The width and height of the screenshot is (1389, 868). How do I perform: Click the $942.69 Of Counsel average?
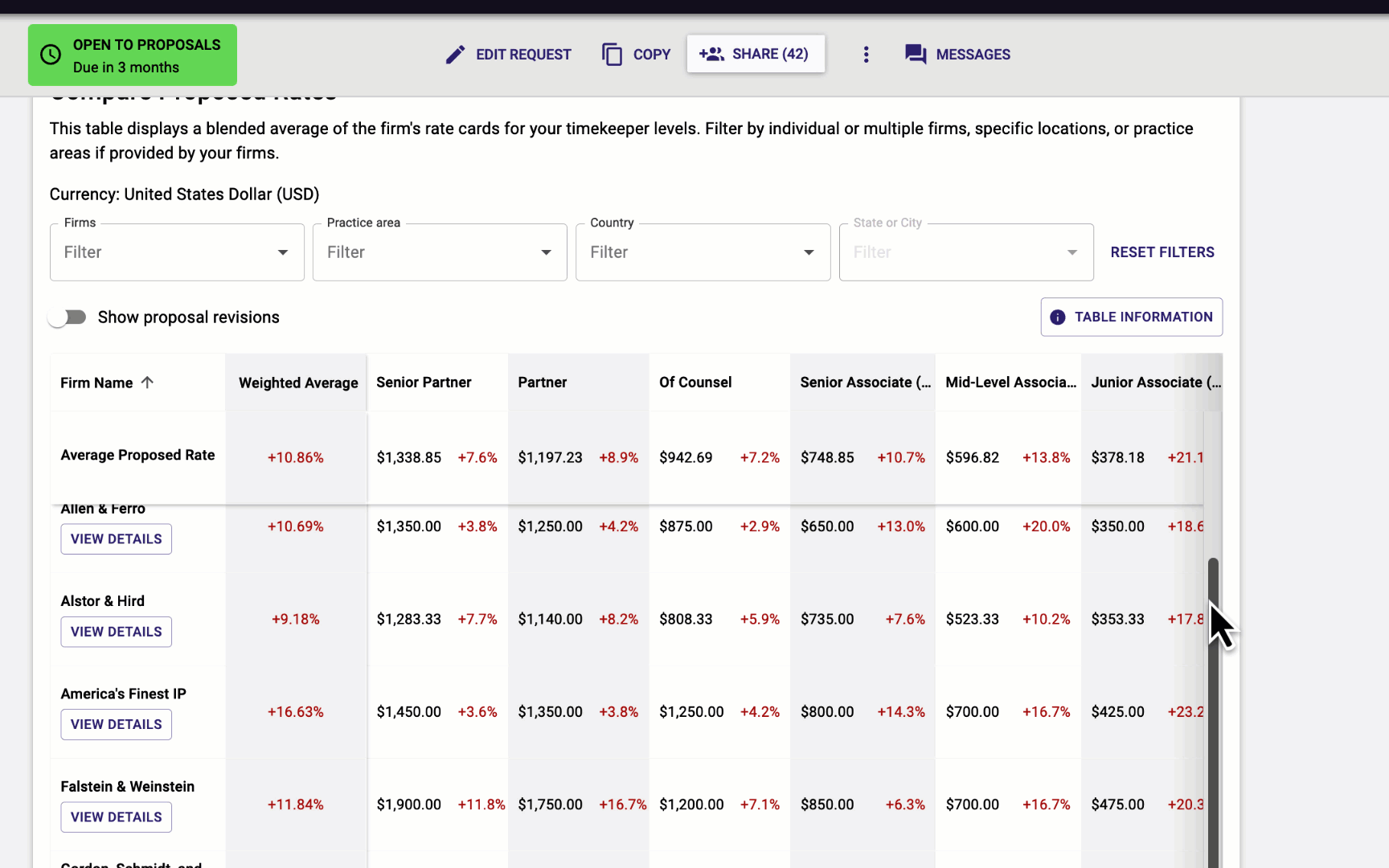686,457
